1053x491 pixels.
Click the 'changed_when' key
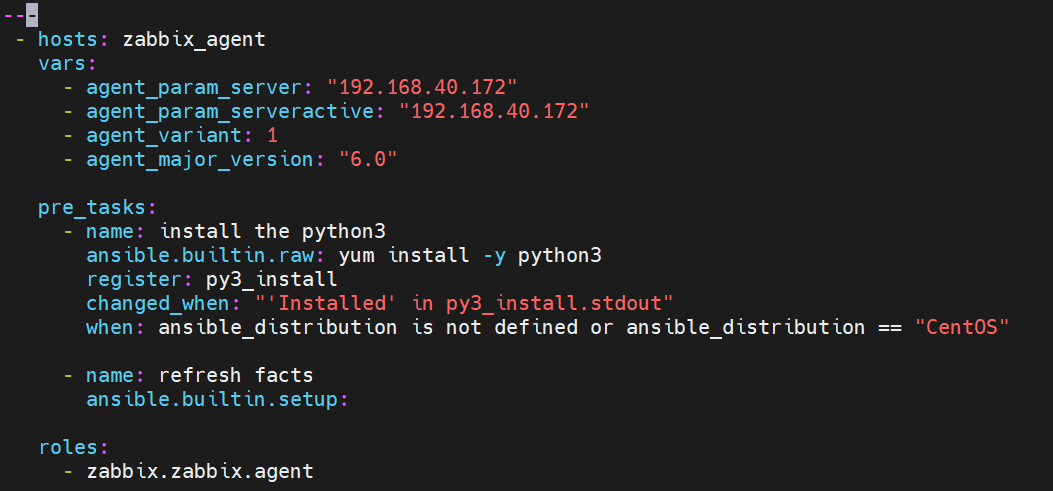pyautogui.click(x=158, y=304)
